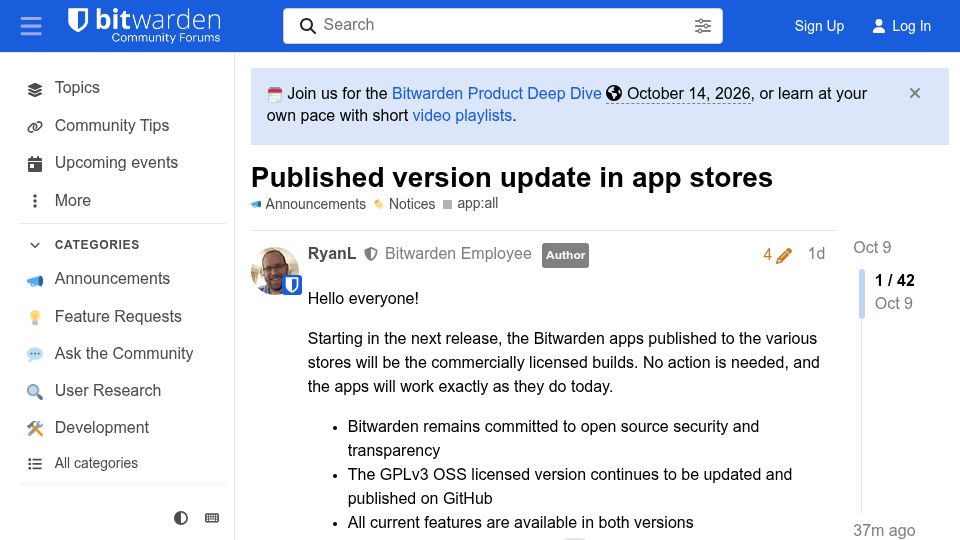Image resolution: width=960 pixels, height=540 pixels.
Task: Click the app:all tag
Action: tap(471, 204)
